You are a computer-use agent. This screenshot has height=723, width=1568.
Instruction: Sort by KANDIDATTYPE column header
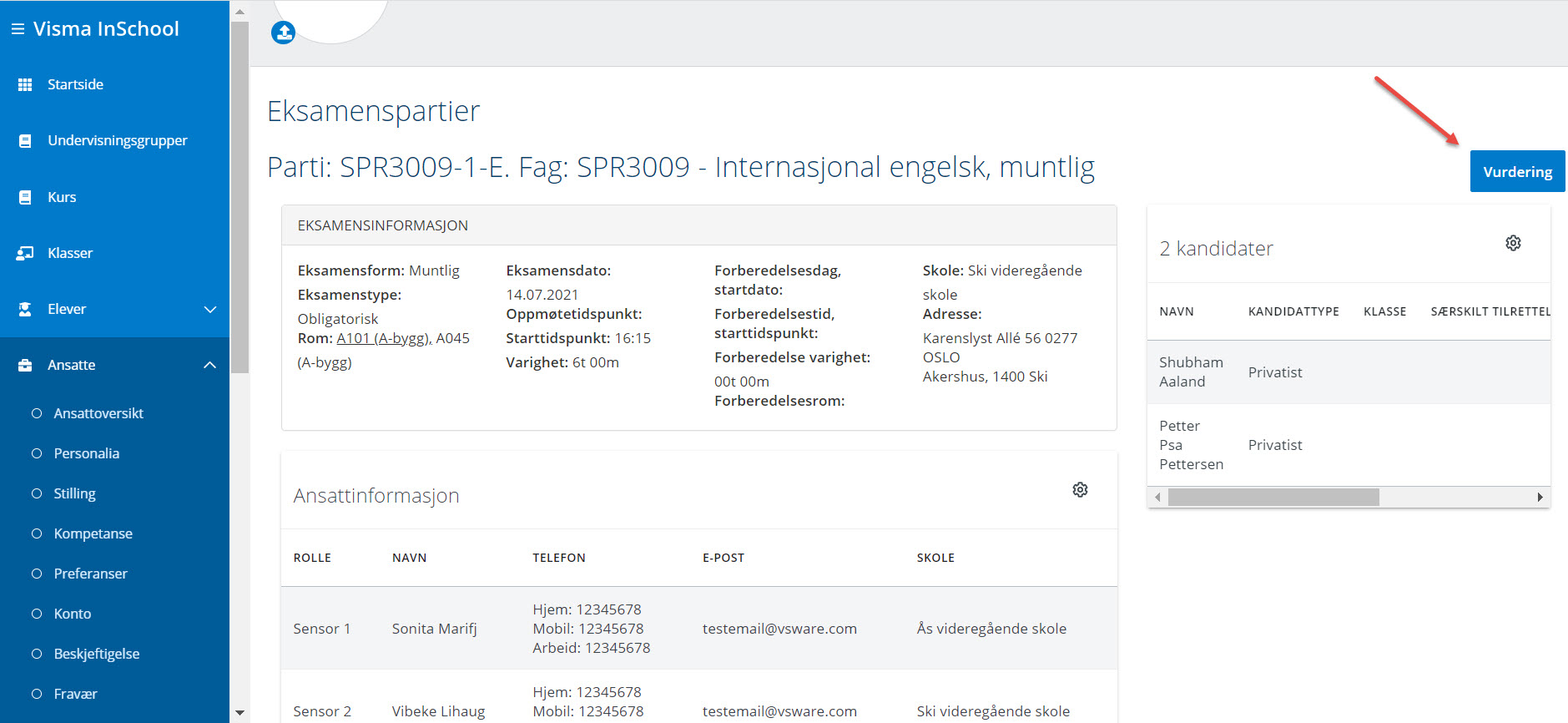click(1293, 311)
